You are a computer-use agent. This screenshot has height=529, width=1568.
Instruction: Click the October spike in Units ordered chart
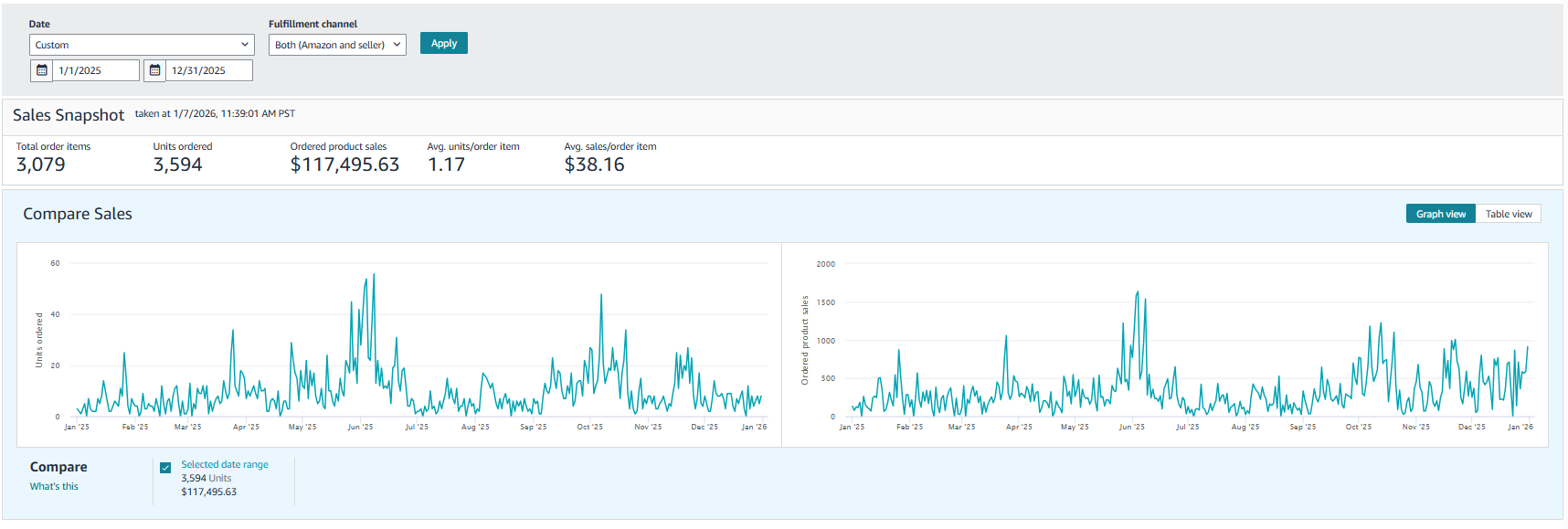601,295
